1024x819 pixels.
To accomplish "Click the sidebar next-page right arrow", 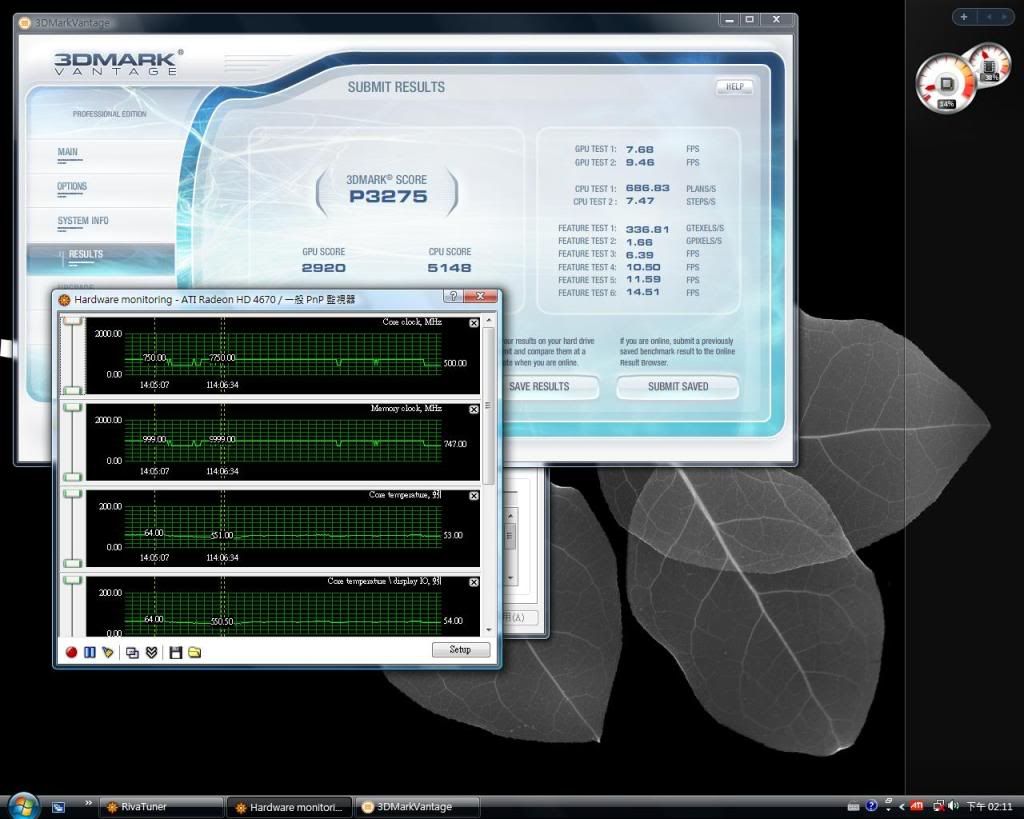I will pyautogui.click(x=1004, y=17).
